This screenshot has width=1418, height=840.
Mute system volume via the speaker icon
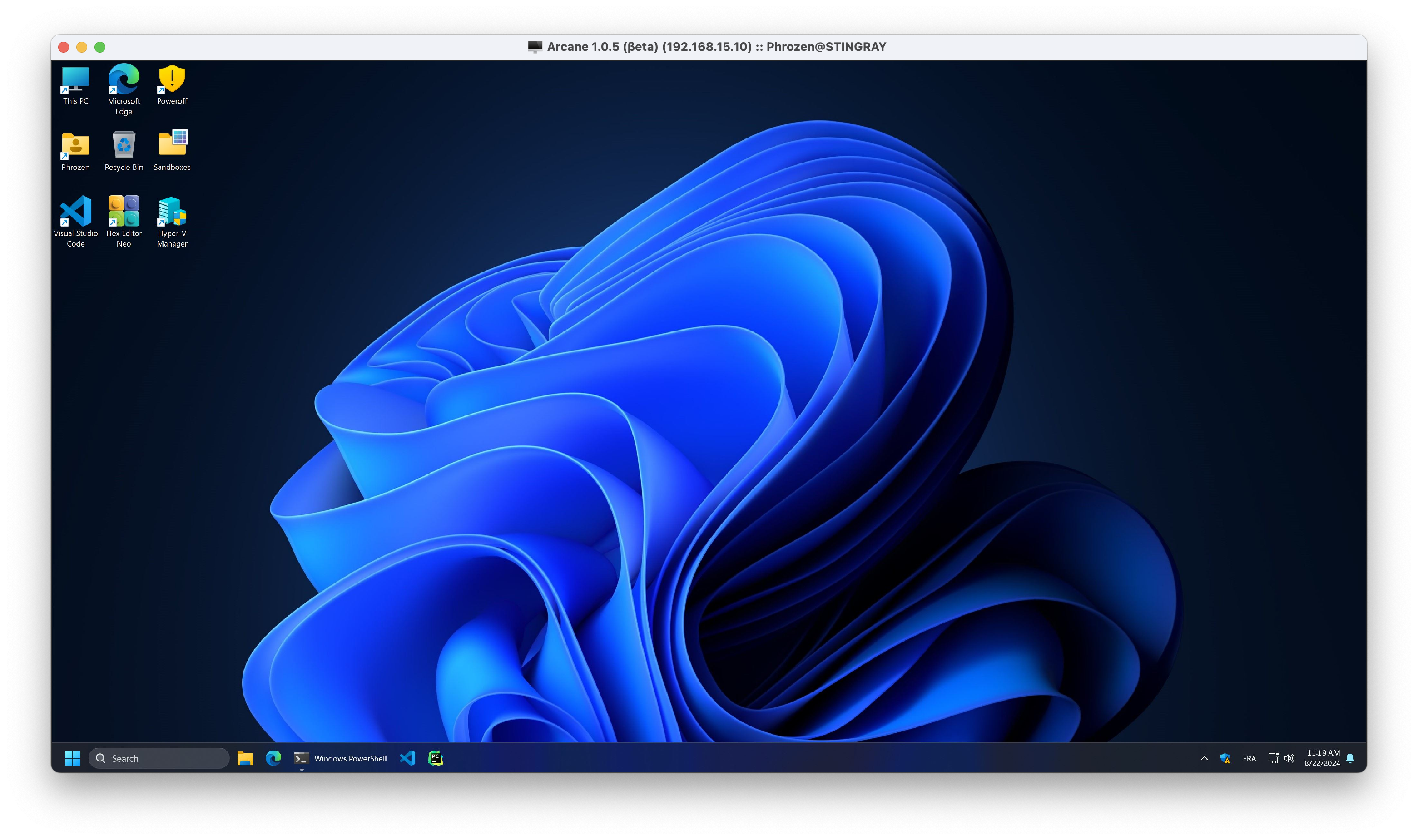pyautogui.click(x=1289, y=758)
